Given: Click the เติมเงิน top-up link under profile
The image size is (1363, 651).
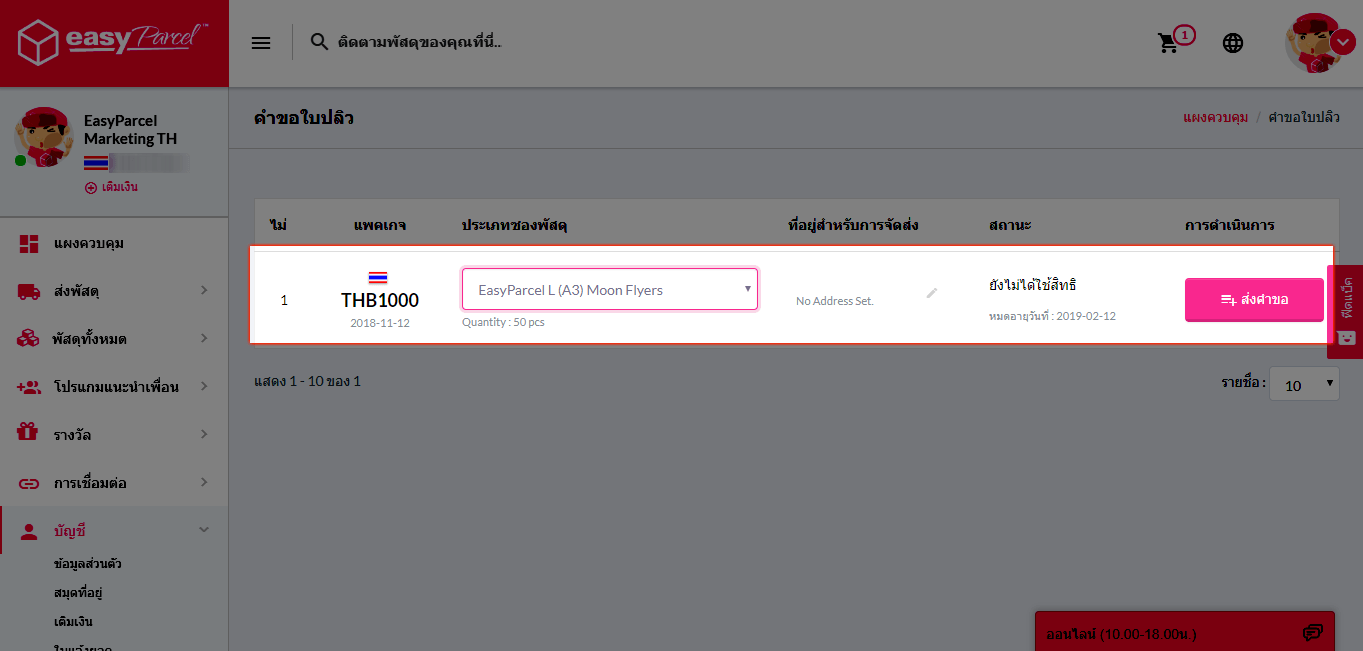Looking at the screenshot, I should [111, 188].
